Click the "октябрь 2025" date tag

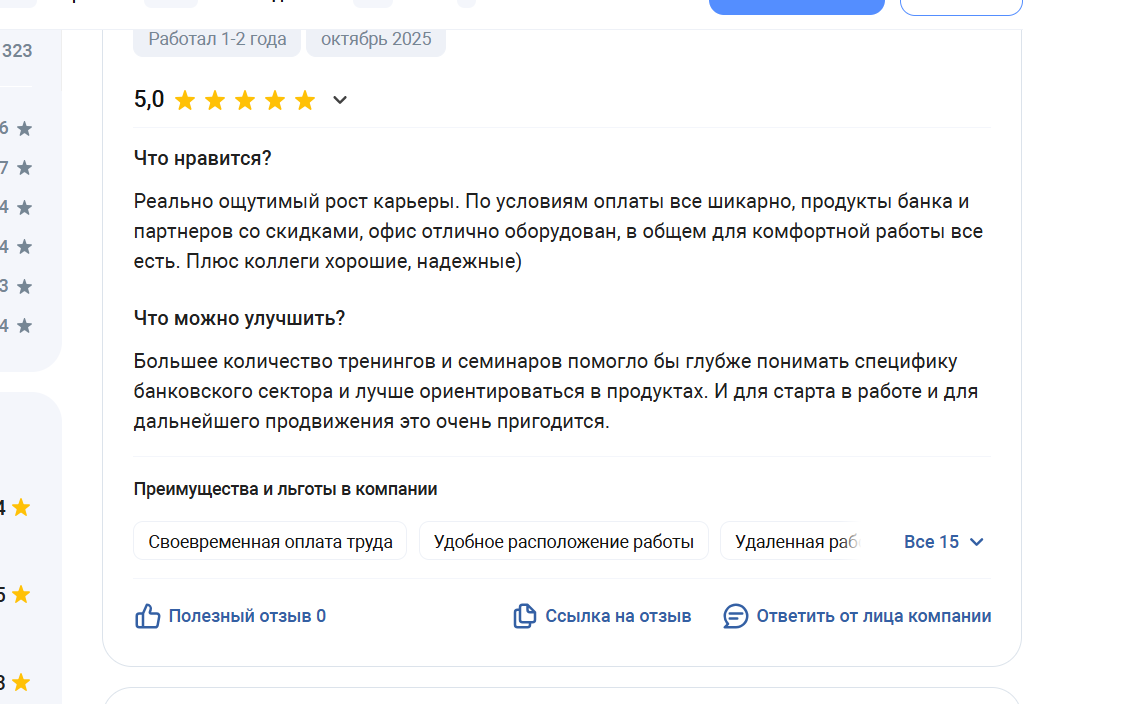point(376,40)
